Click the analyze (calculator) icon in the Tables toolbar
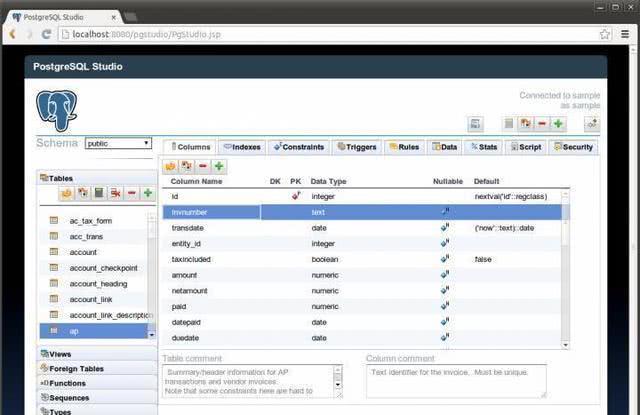 coord(99,193)
